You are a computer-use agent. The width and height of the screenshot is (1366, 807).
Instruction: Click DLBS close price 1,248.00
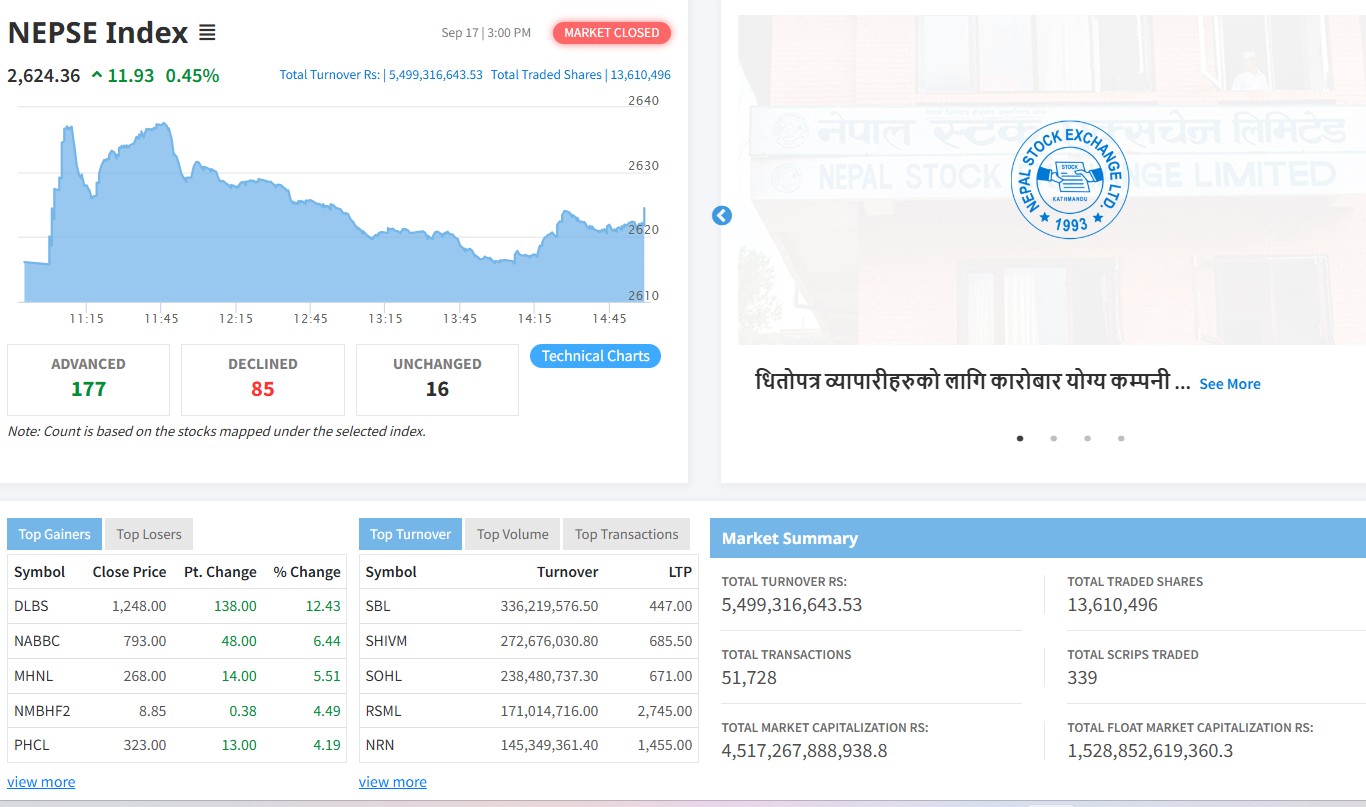click(139, 606)
